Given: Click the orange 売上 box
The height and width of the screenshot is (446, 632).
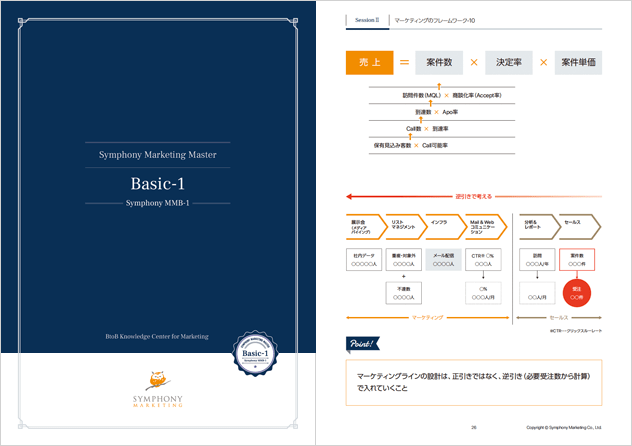Looking at the screenshot, I should coord(370,62).
